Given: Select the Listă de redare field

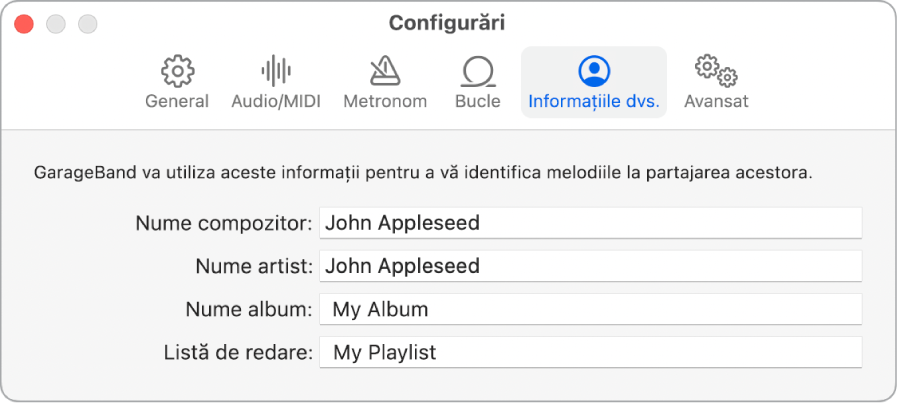Looking at the screenshot, I should 590,353.
